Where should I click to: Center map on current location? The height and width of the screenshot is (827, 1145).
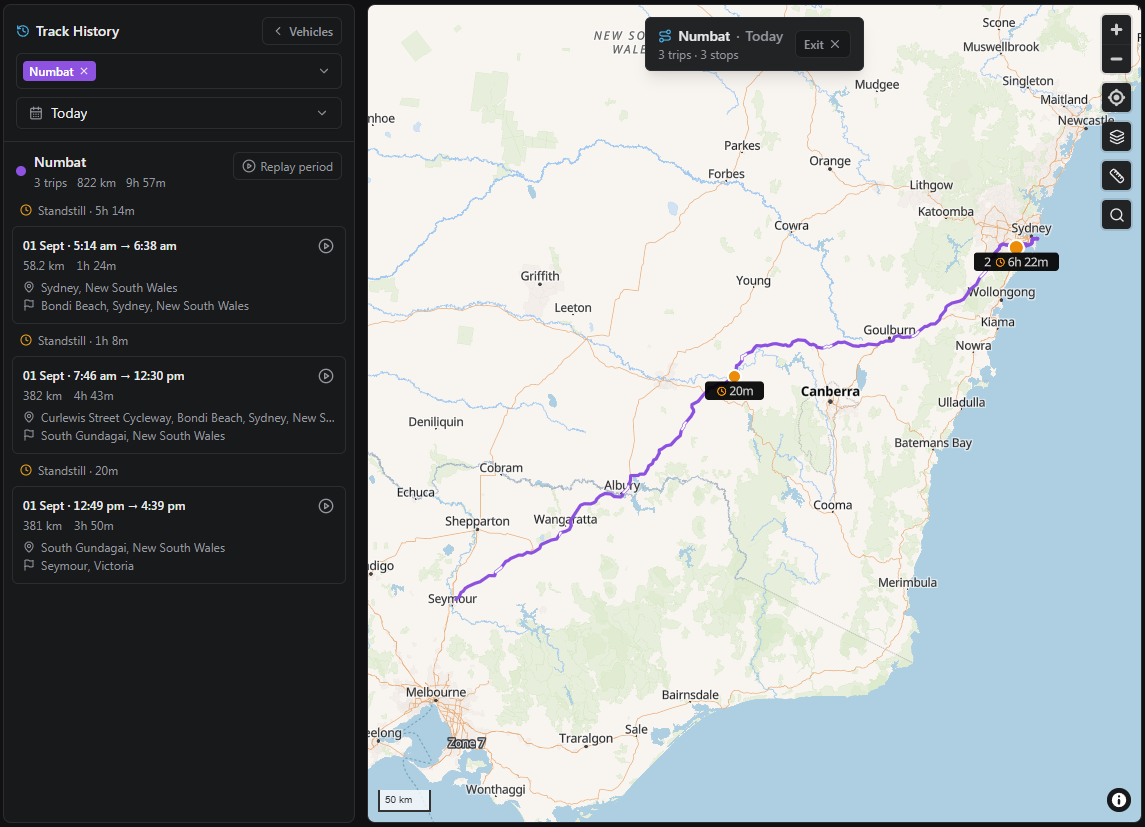coord(1116,98)
